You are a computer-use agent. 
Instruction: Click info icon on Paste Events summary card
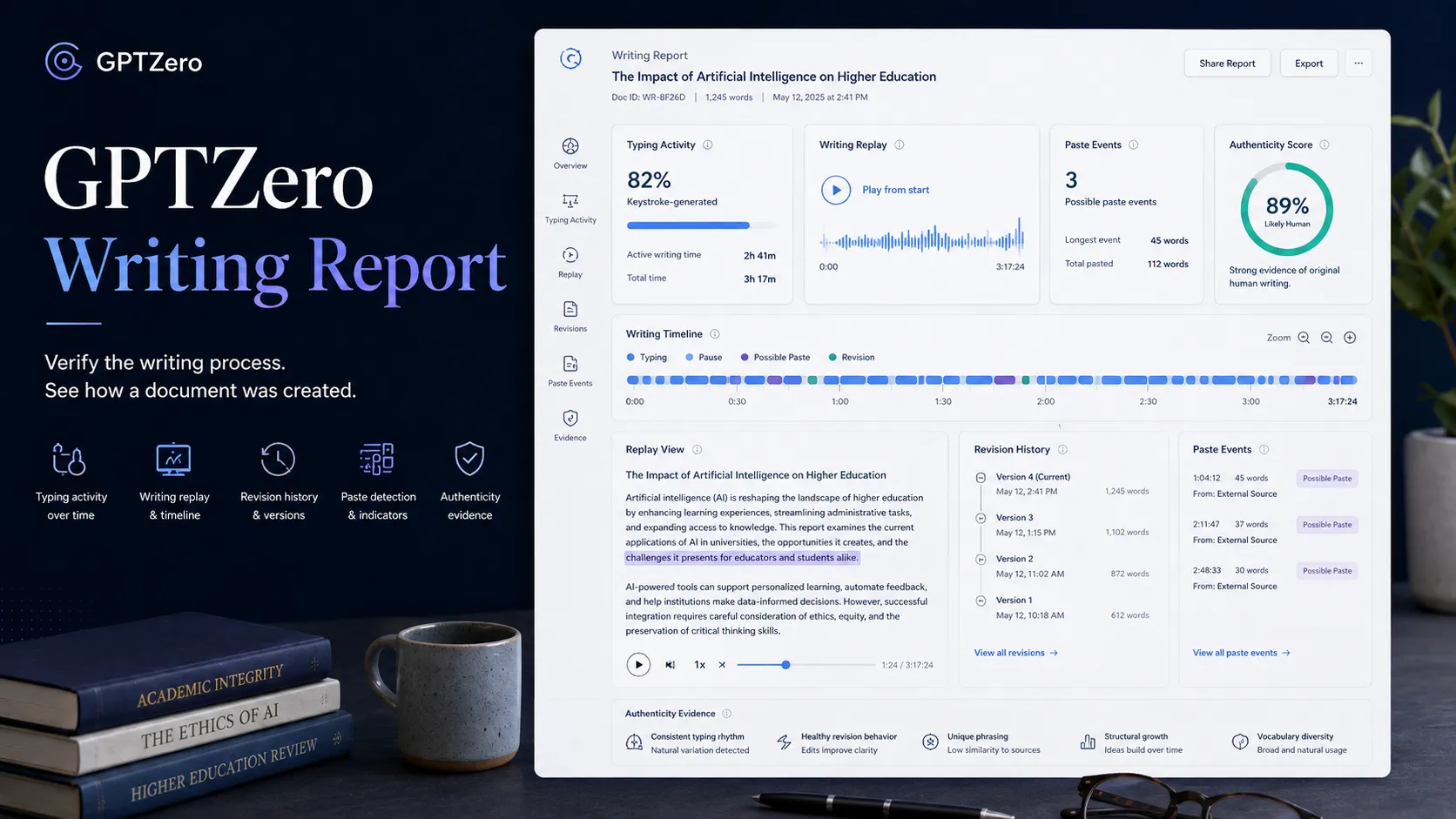click(1134, 145)
